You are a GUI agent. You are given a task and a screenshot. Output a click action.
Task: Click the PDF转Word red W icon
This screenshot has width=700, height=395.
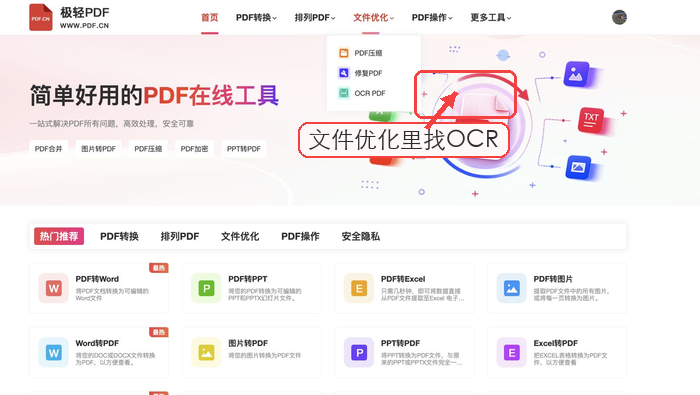[54, 288]
